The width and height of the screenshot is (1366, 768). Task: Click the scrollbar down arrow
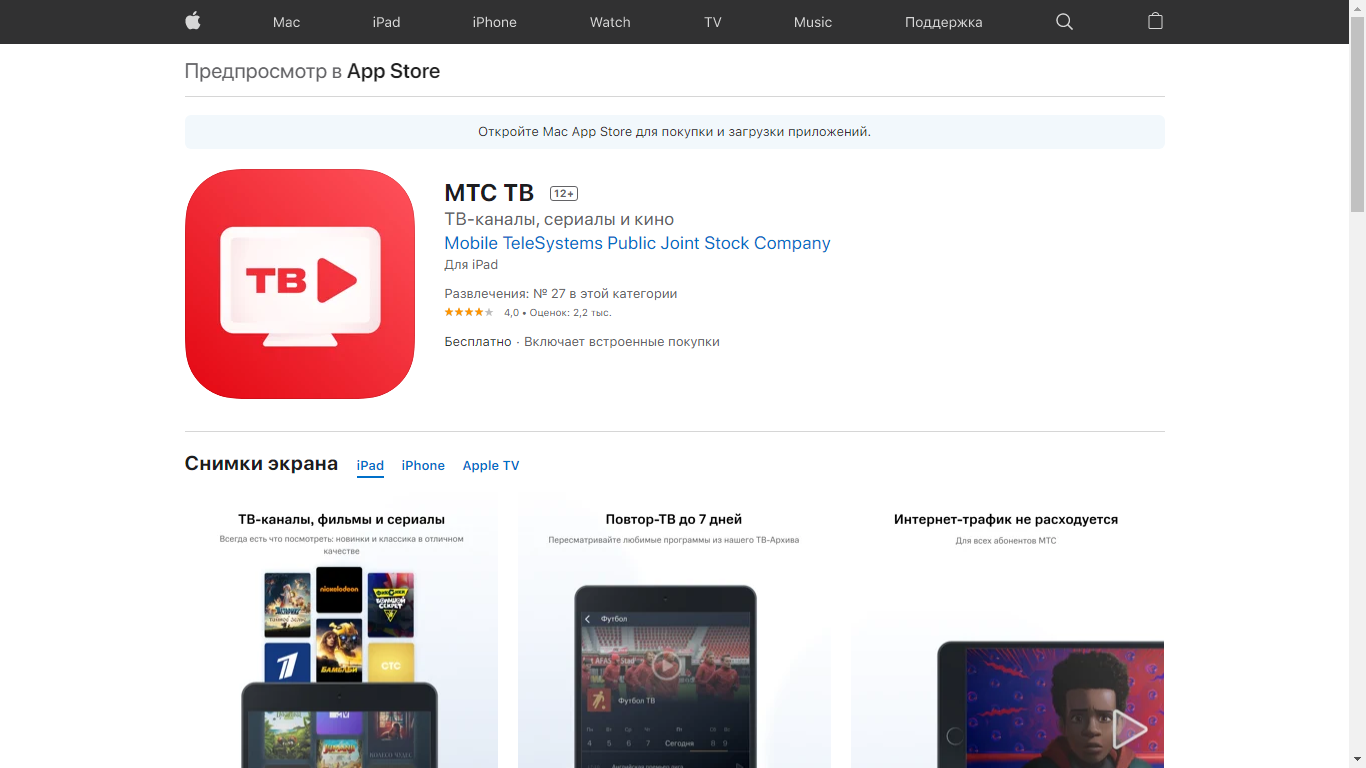pos(1357,760)
